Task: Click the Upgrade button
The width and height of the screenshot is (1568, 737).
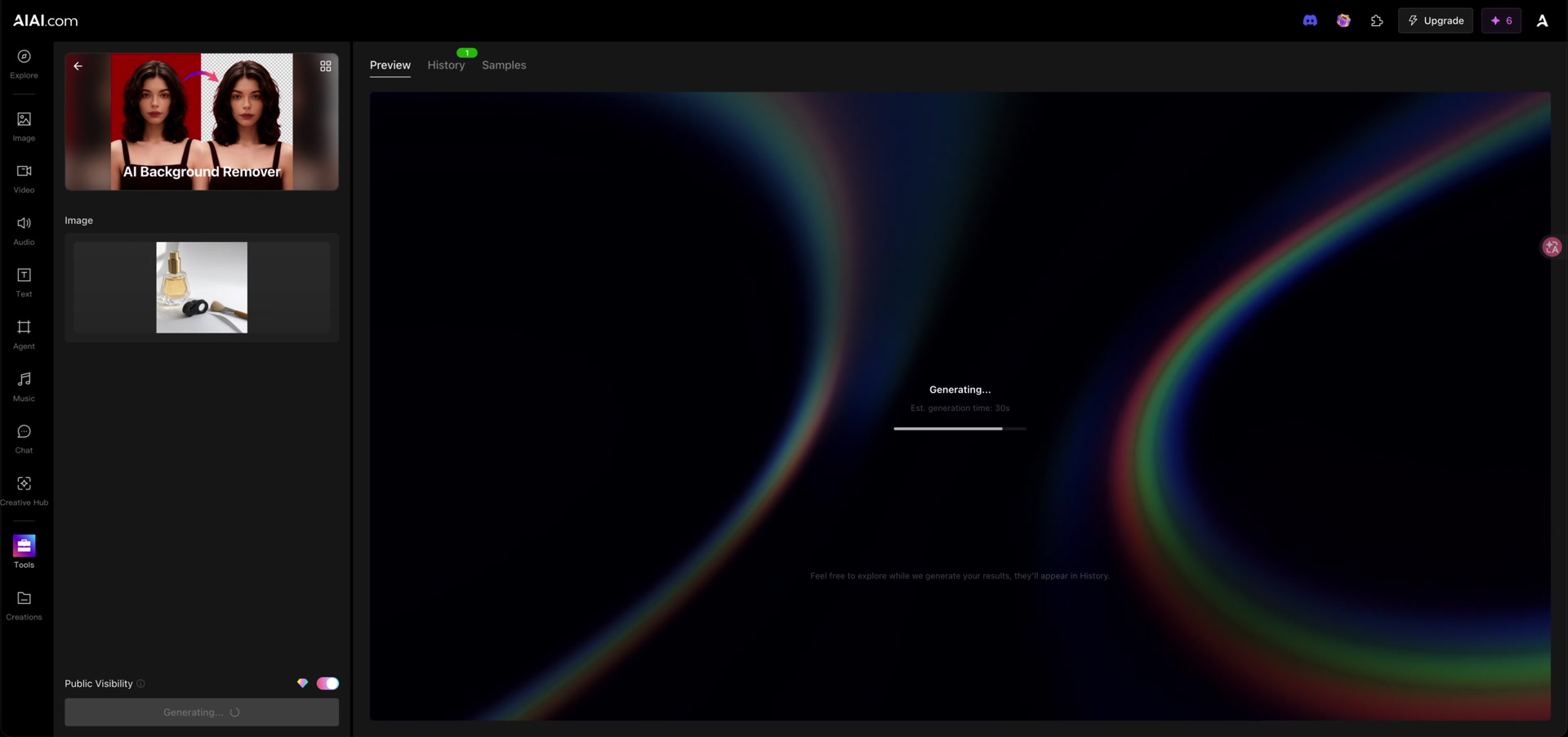Action: point(1435,20)
